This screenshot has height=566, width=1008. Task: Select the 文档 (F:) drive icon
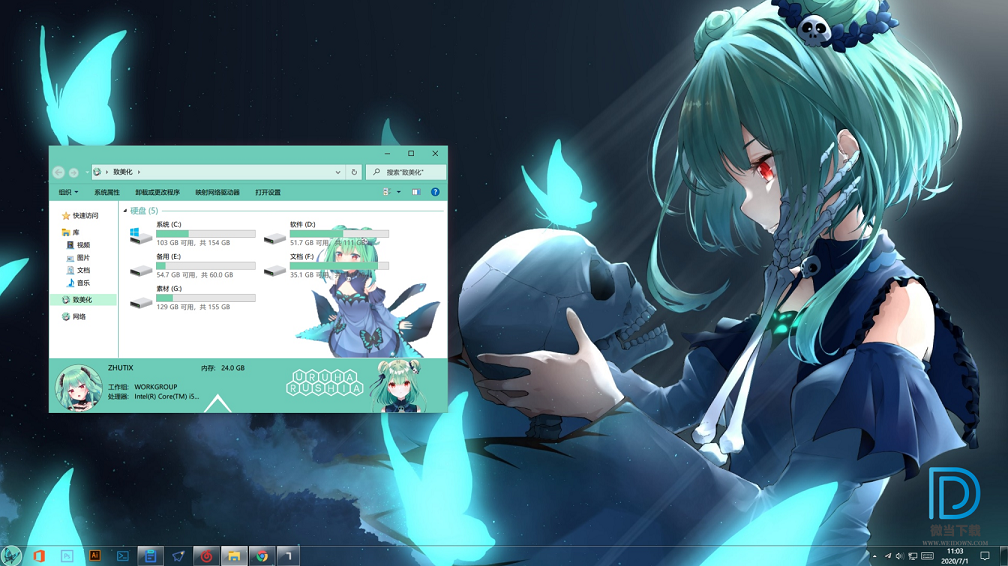274,270
